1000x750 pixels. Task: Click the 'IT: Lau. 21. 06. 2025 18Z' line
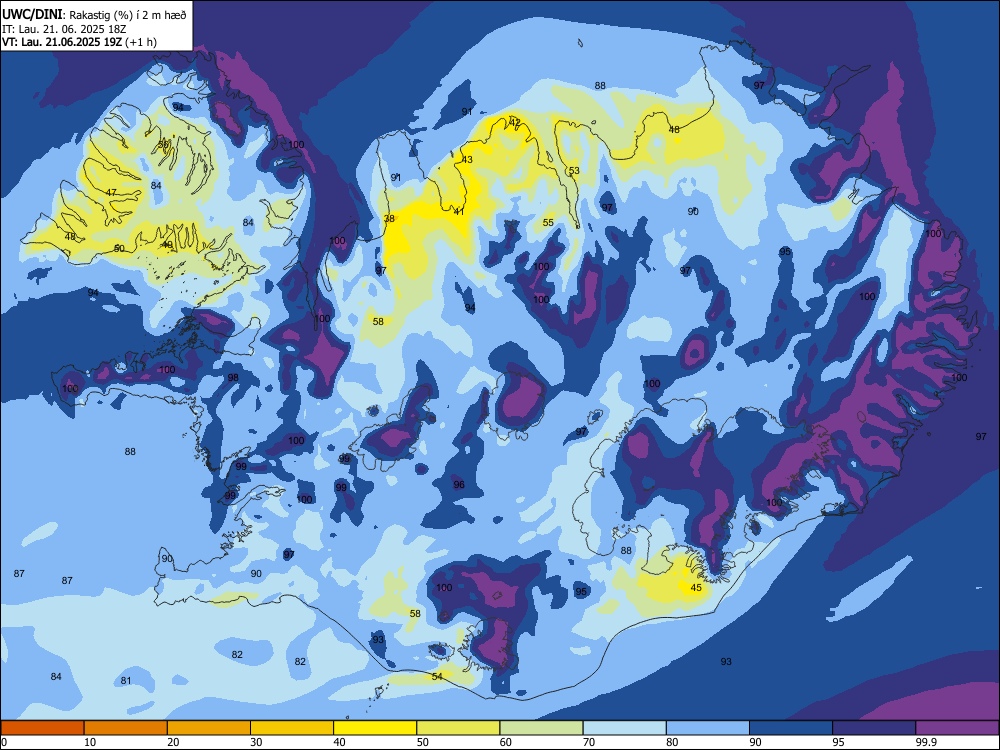click(64, 29)
